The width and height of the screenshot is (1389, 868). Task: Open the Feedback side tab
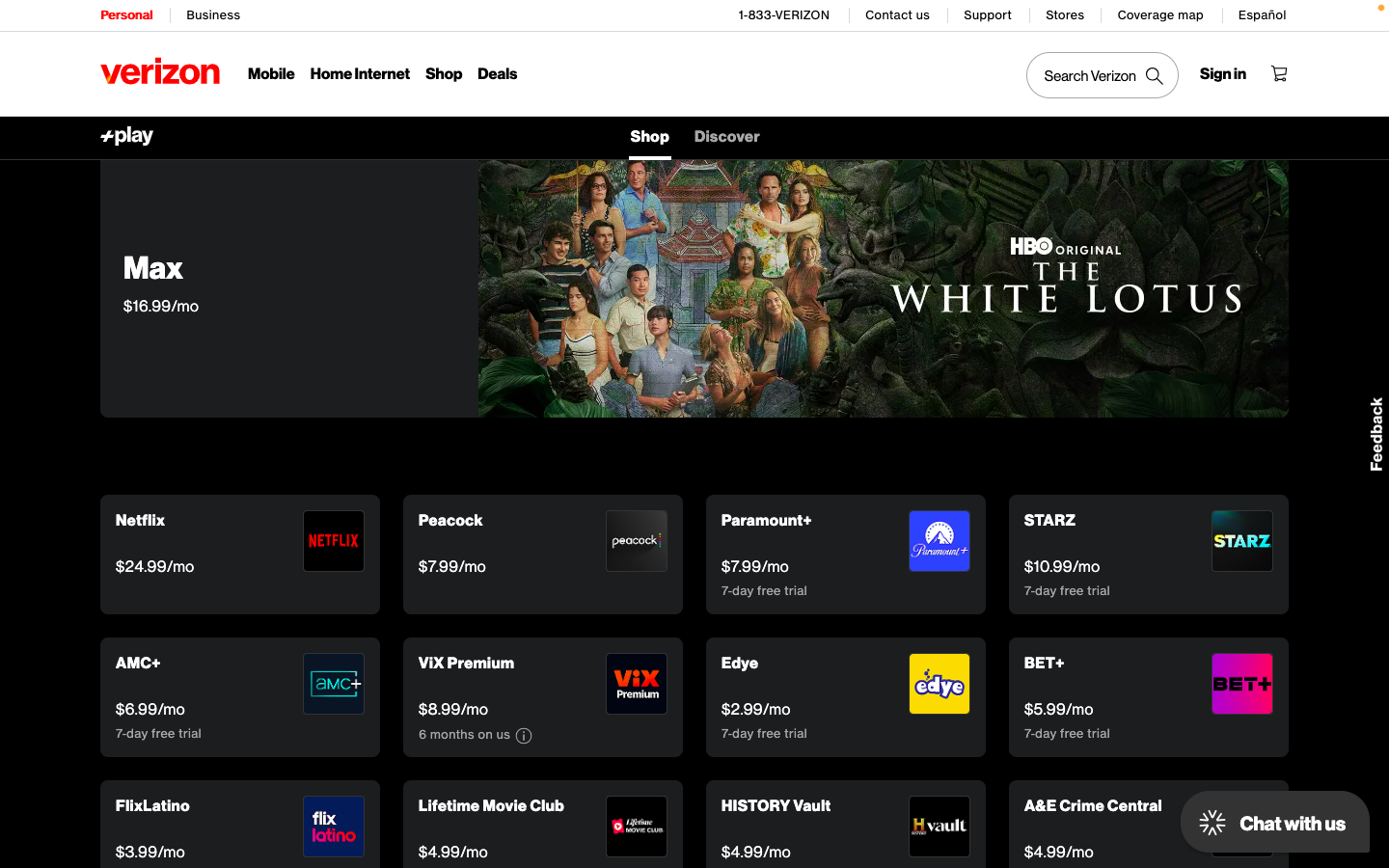point(1376,434)
